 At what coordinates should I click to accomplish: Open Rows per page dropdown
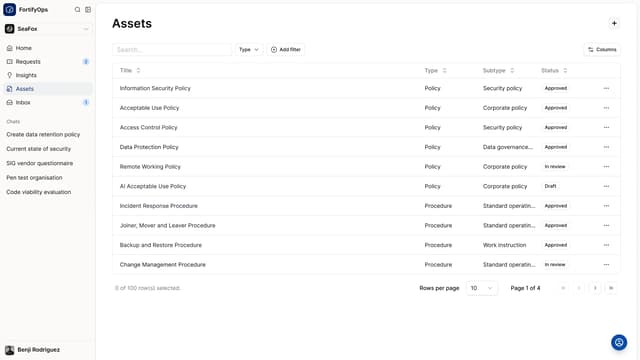(x=482, y=288)
